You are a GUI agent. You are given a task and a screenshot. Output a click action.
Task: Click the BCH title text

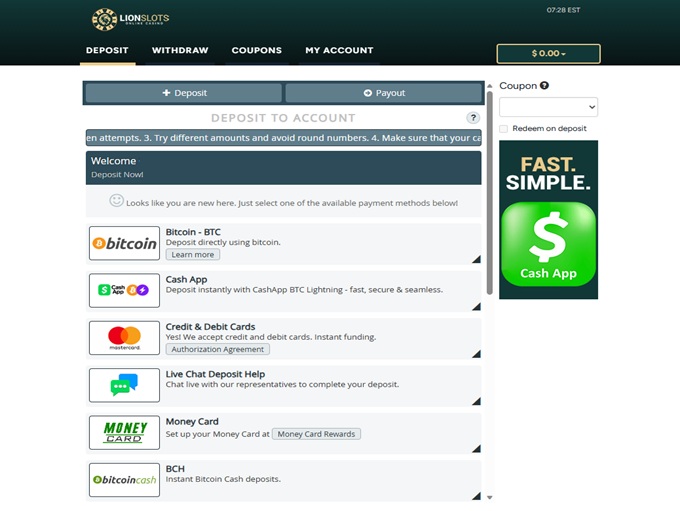(x=175, y=469)
